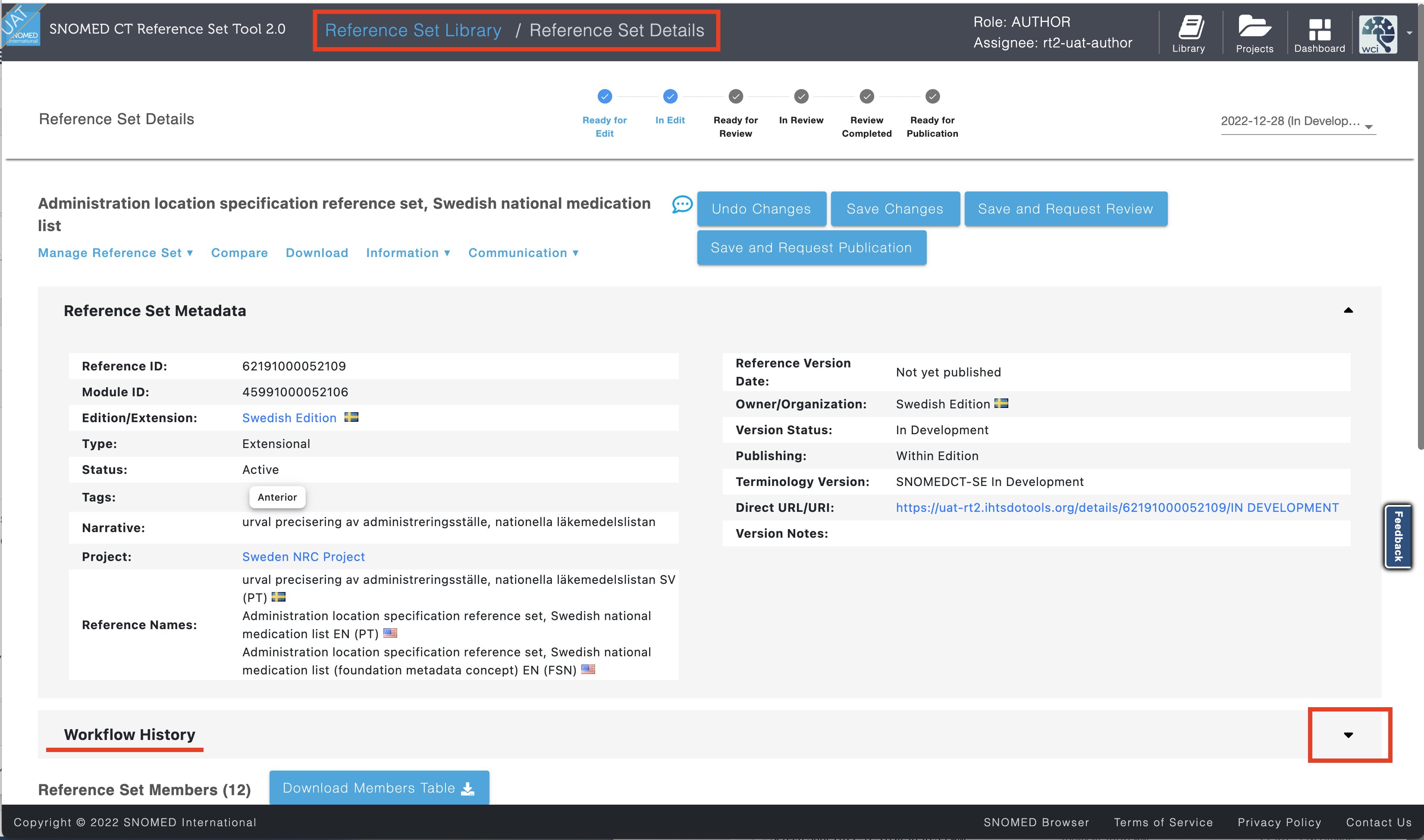Click SNOMEDCT-SE In Development terminology value

pos(989,482)
